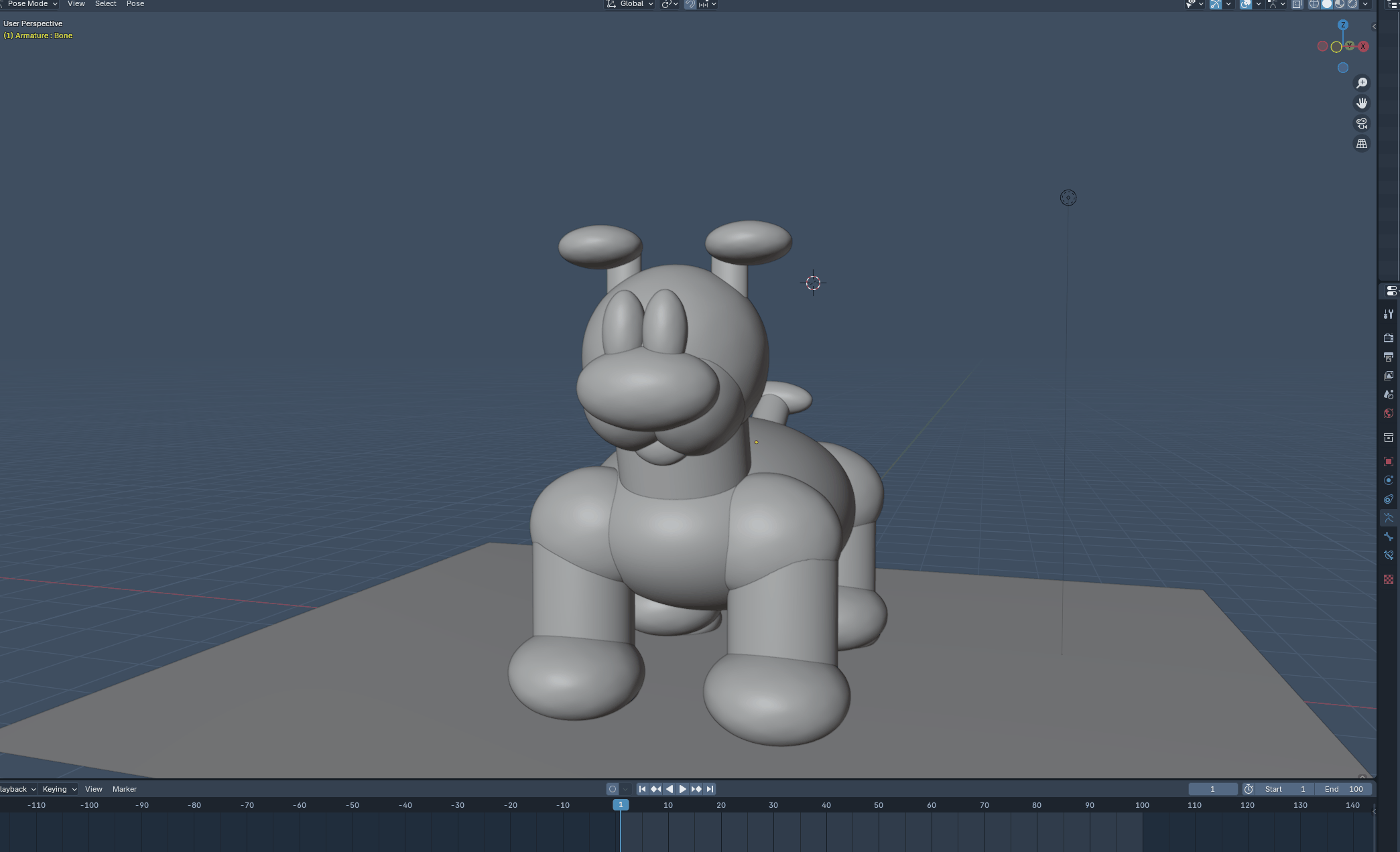Open the properties editor type selector
1400x852 pixels.
(1392, 291)
